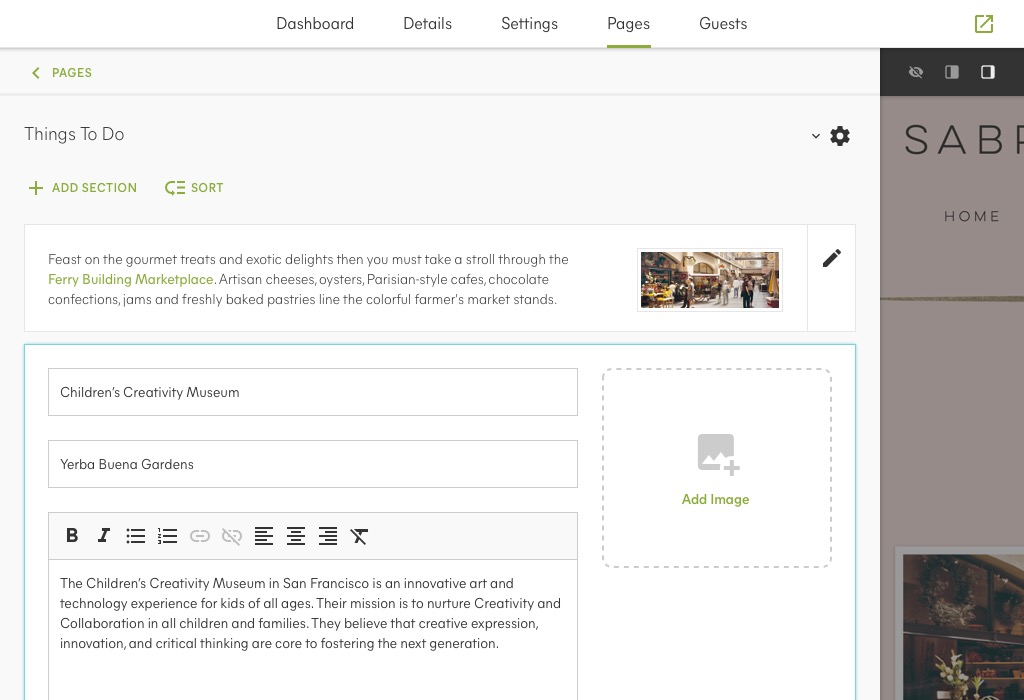The width and height of the screenshot is (1024, 700).
Task: Toggle bold formatting
Action: 72,536
